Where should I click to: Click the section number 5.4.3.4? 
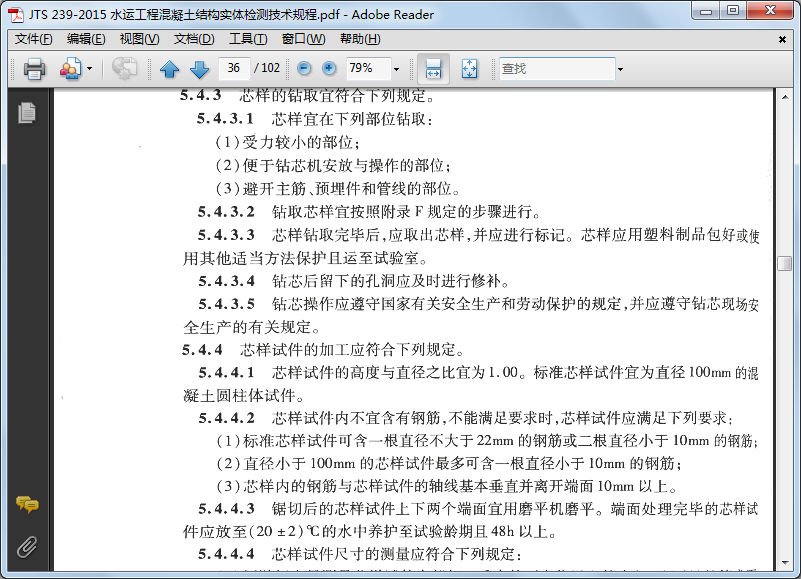click(227, 281)
